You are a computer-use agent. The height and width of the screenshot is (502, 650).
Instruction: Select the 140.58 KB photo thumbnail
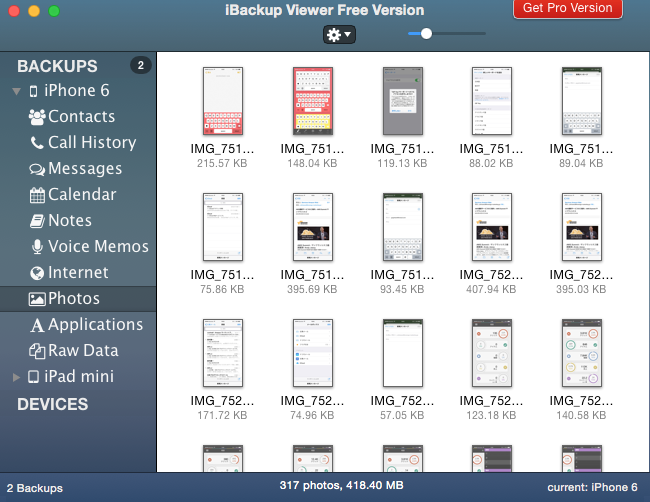(x=582, y=353)
